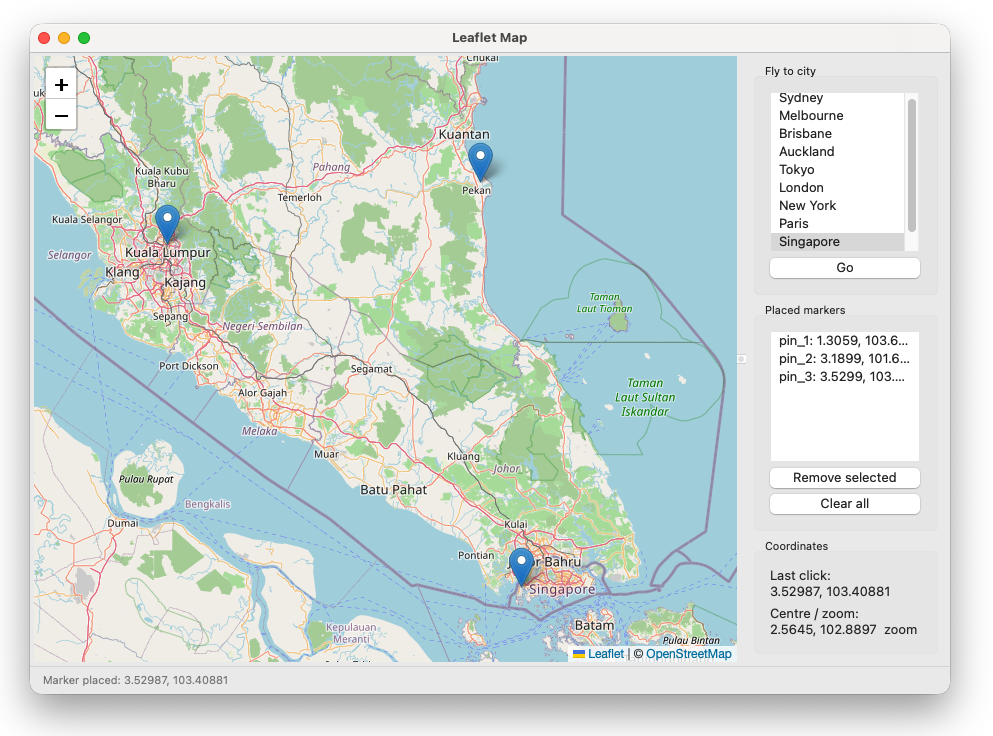Click the map marker over Singapore
This screenshot has height=736, width=993.
point(521,566)
